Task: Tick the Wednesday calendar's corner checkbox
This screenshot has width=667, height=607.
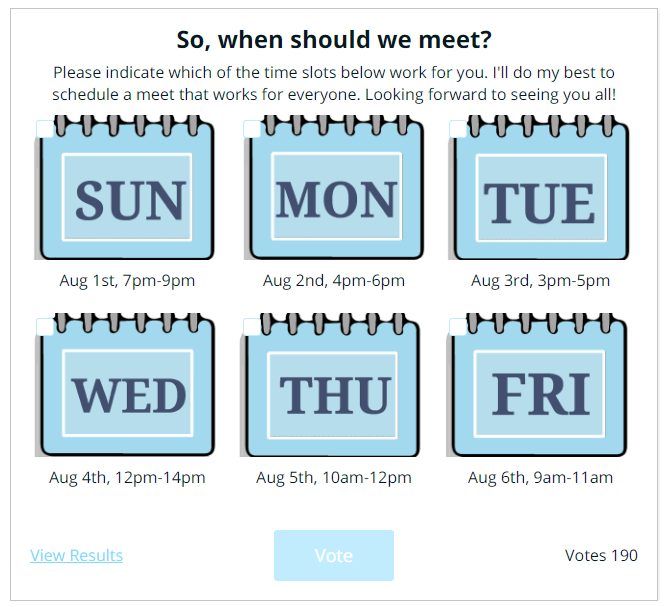Action: coord(44,327)
